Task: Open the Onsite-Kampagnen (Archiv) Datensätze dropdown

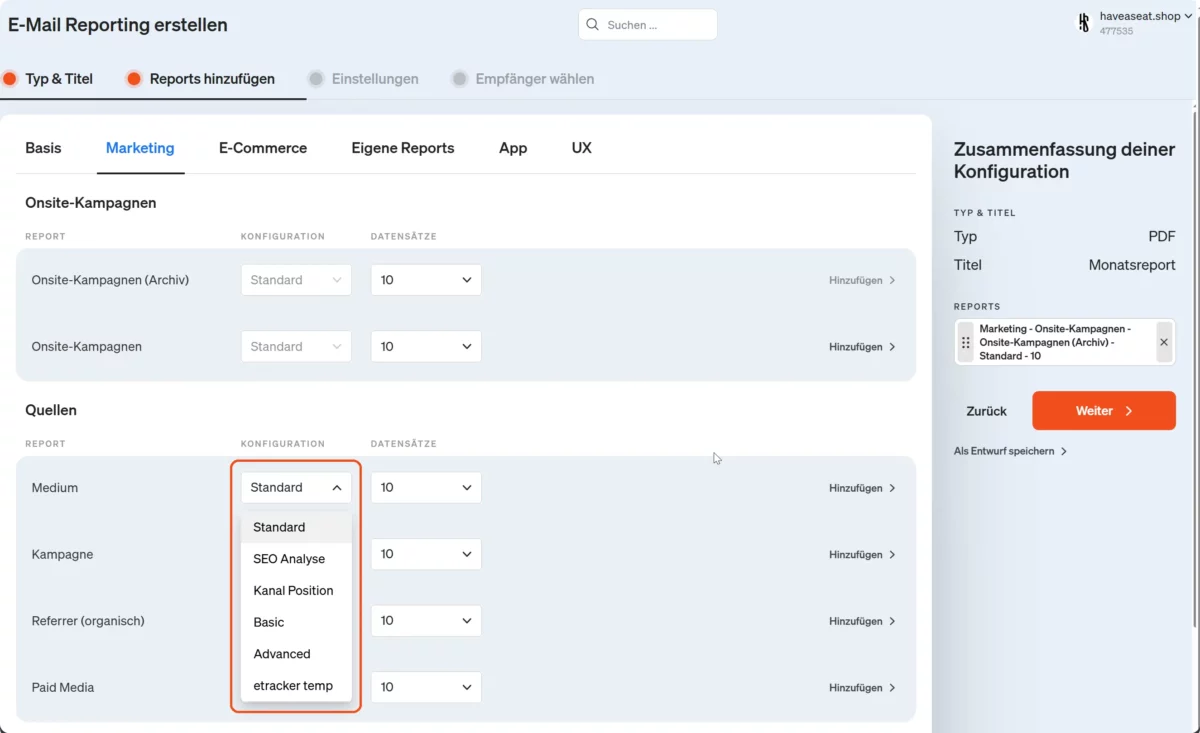Action: tap(426, 280)
